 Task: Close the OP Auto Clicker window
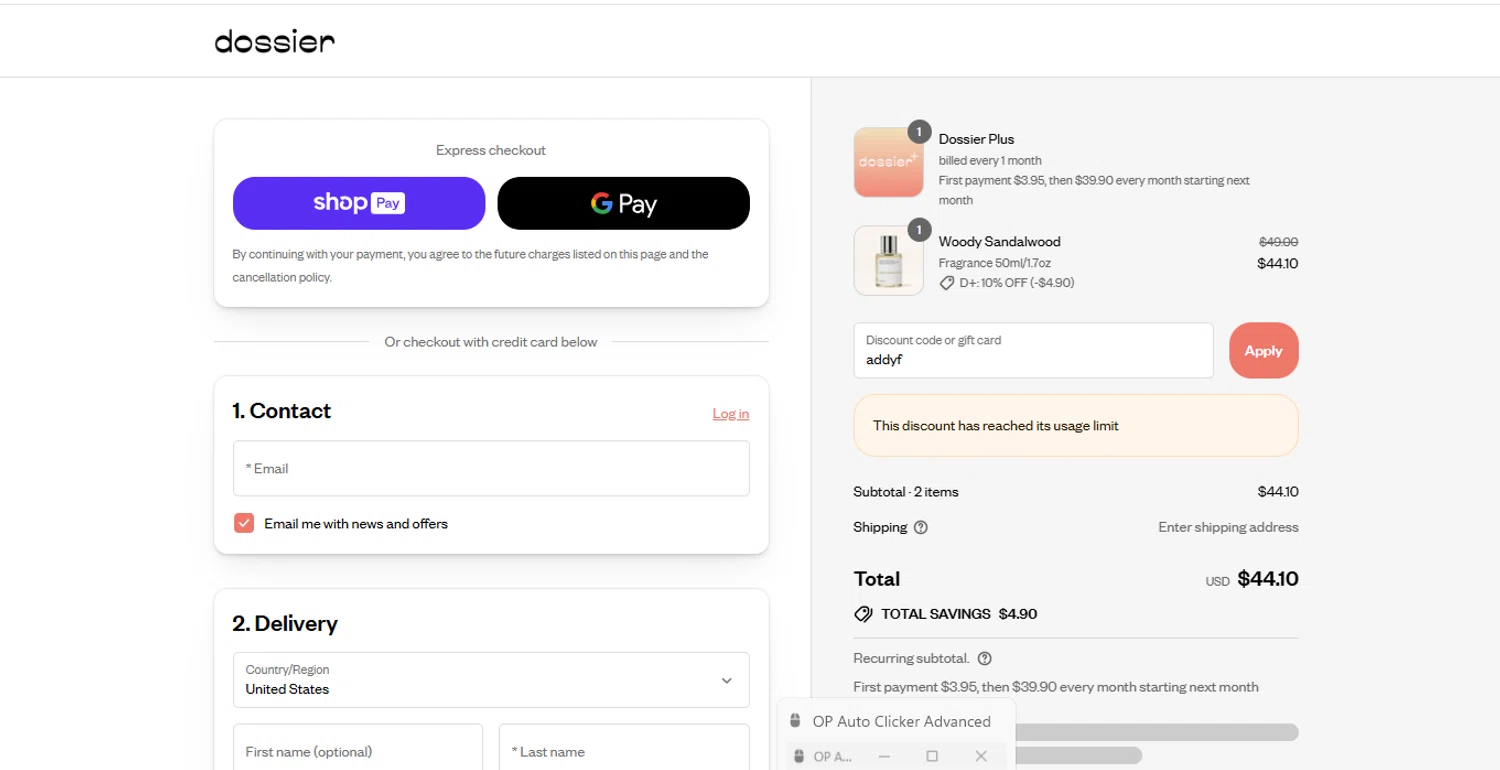981,756
